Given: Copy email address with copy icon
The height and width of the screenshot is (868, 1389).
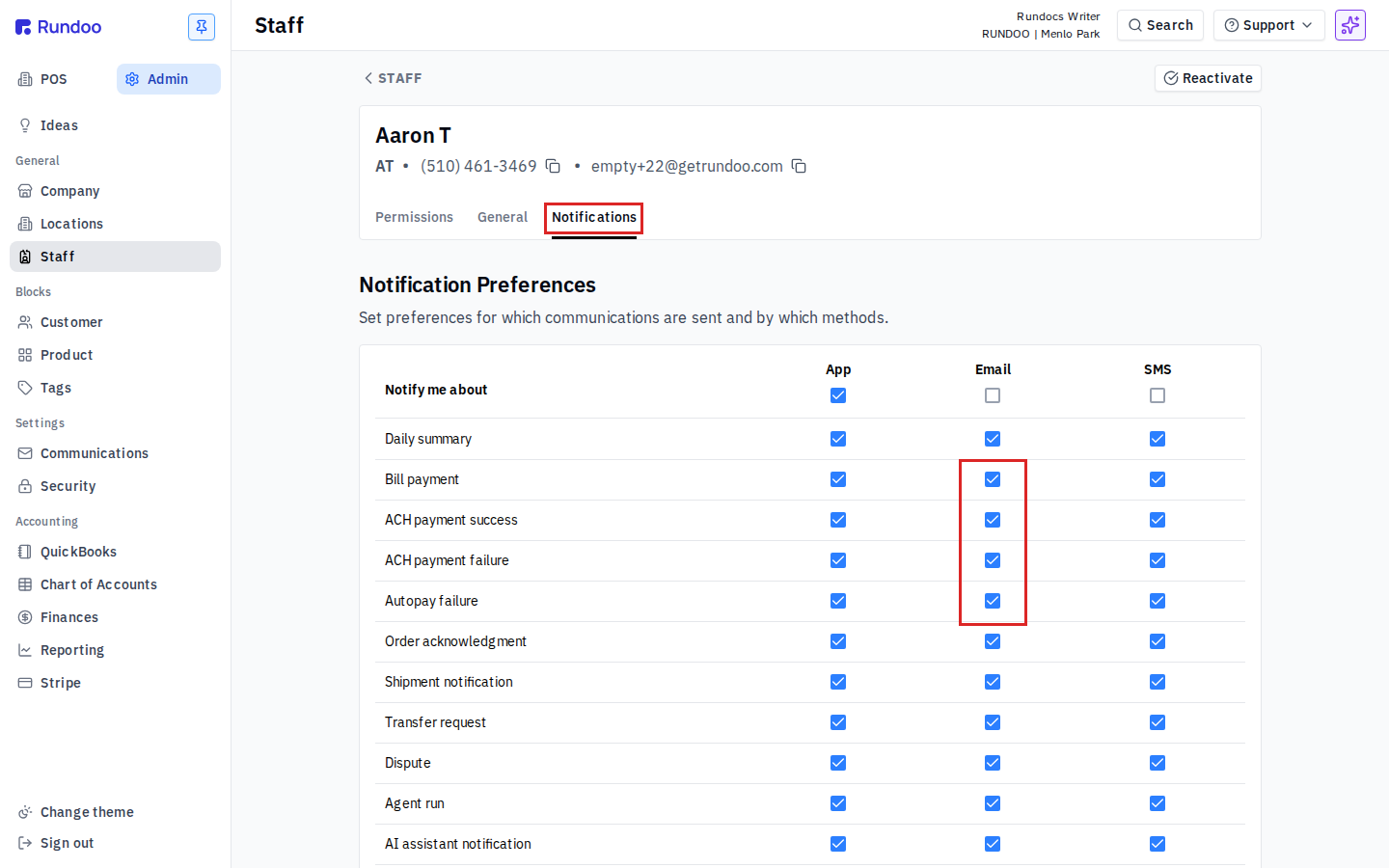Looking at the screenshot, I should 799,166.
